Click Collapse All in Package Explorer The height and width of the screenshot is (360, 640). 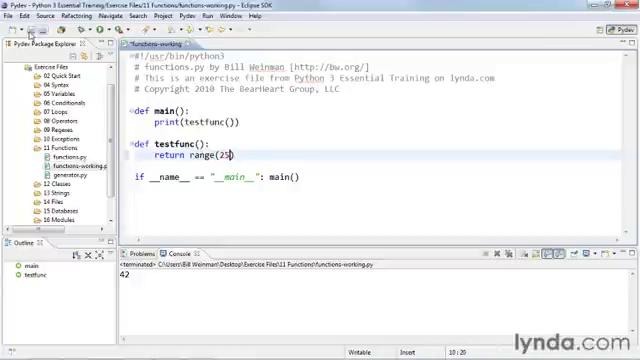coord(73,56)
